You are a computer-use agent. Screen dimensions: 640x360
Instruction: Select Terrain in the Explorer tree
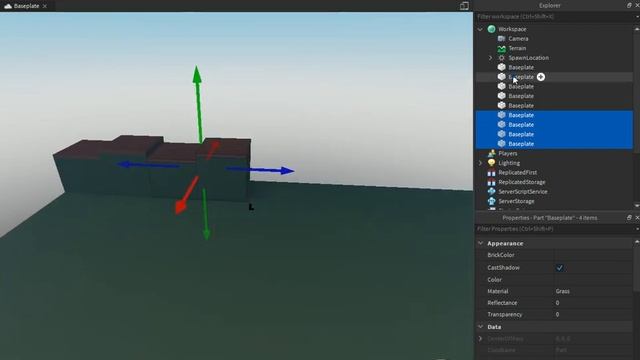click(517, 48)
